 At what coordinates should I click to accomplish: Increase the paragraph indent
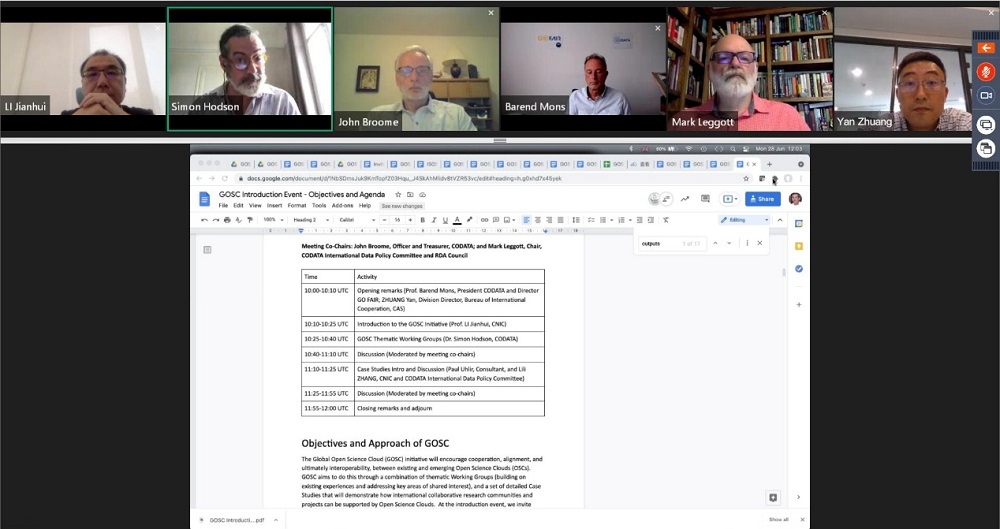tap(651, 220)
